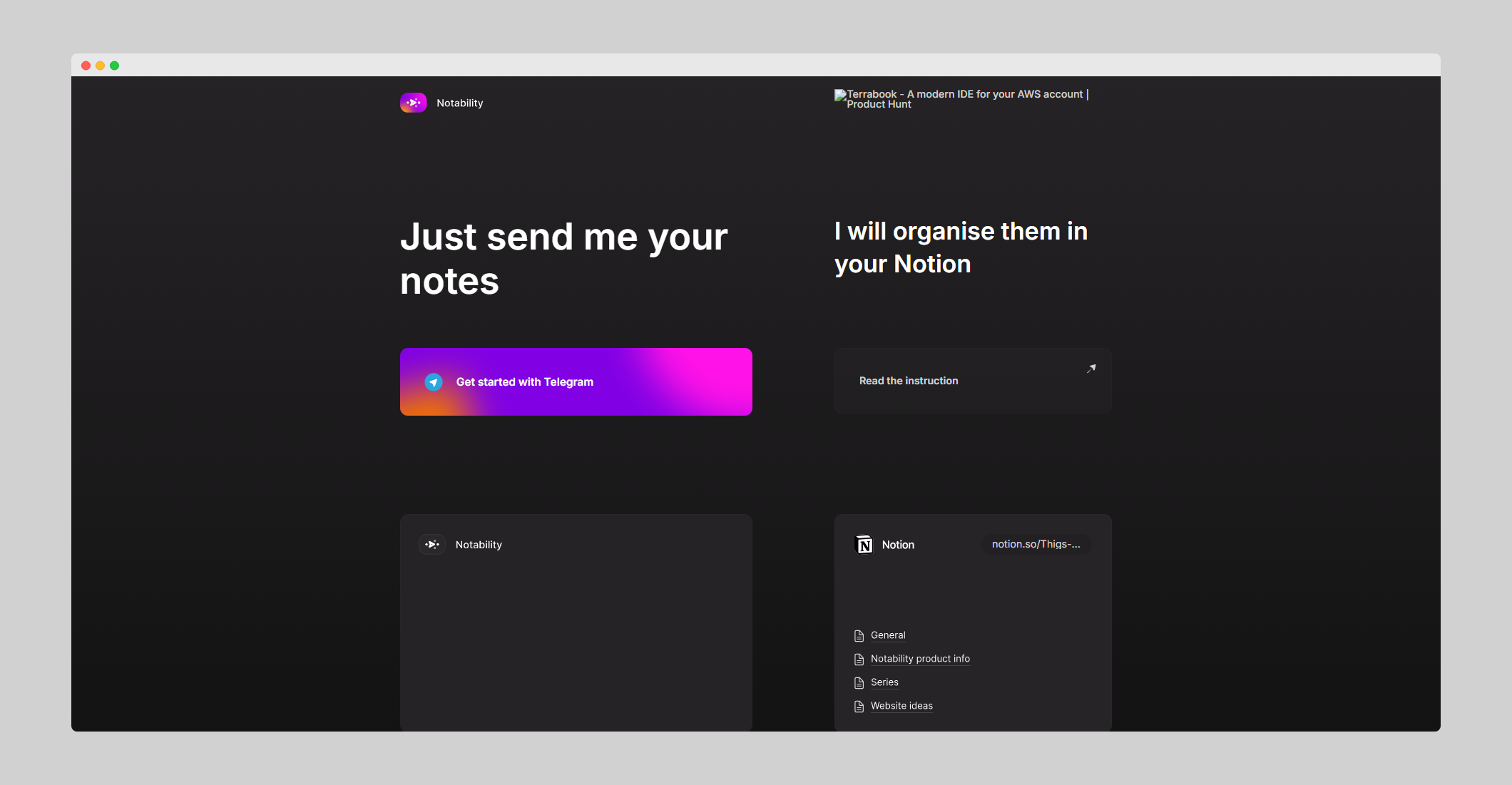Close the window with red button
1512x785 pixels.
point(86,66)
